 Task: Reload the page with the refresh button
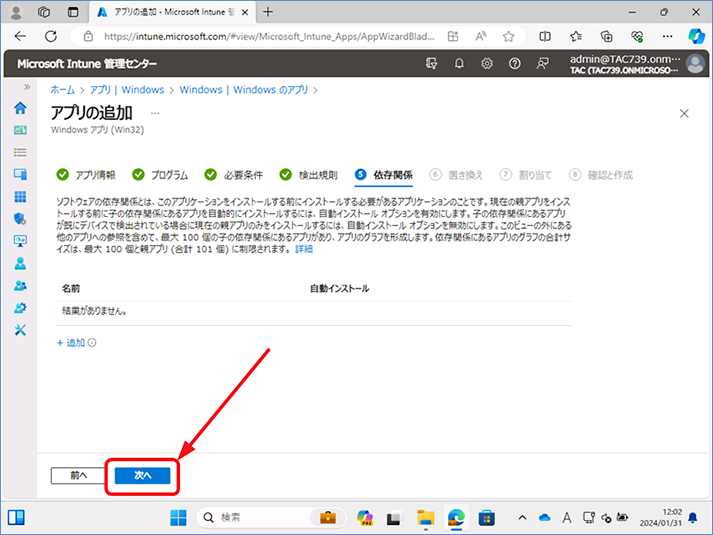pos(51,36)
